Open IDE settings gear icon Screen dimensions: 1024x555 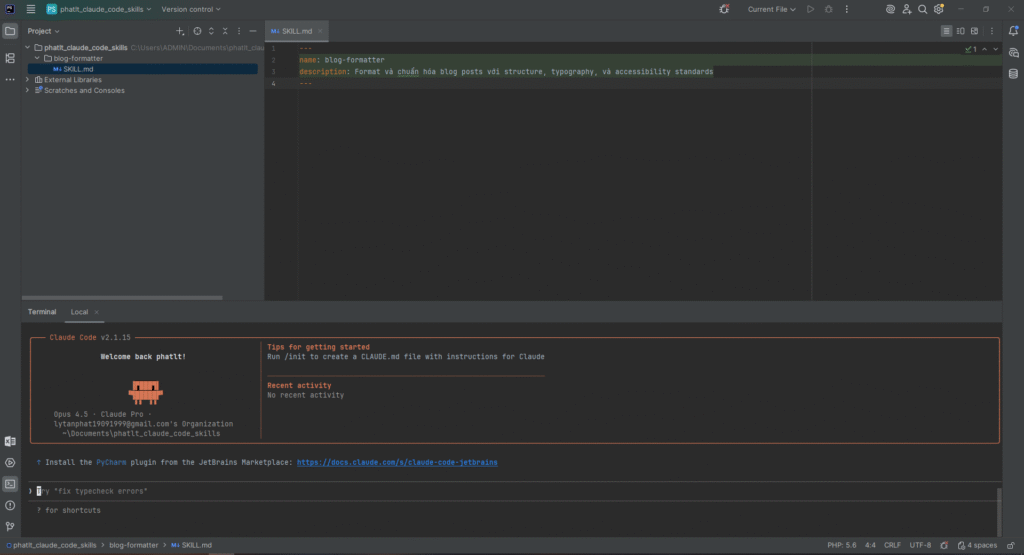(x=939, y=9)
